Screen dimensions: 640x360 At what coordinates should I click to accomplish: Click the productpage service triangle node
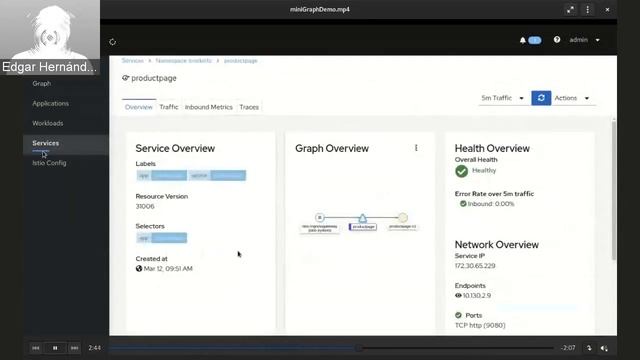[362, 218]
